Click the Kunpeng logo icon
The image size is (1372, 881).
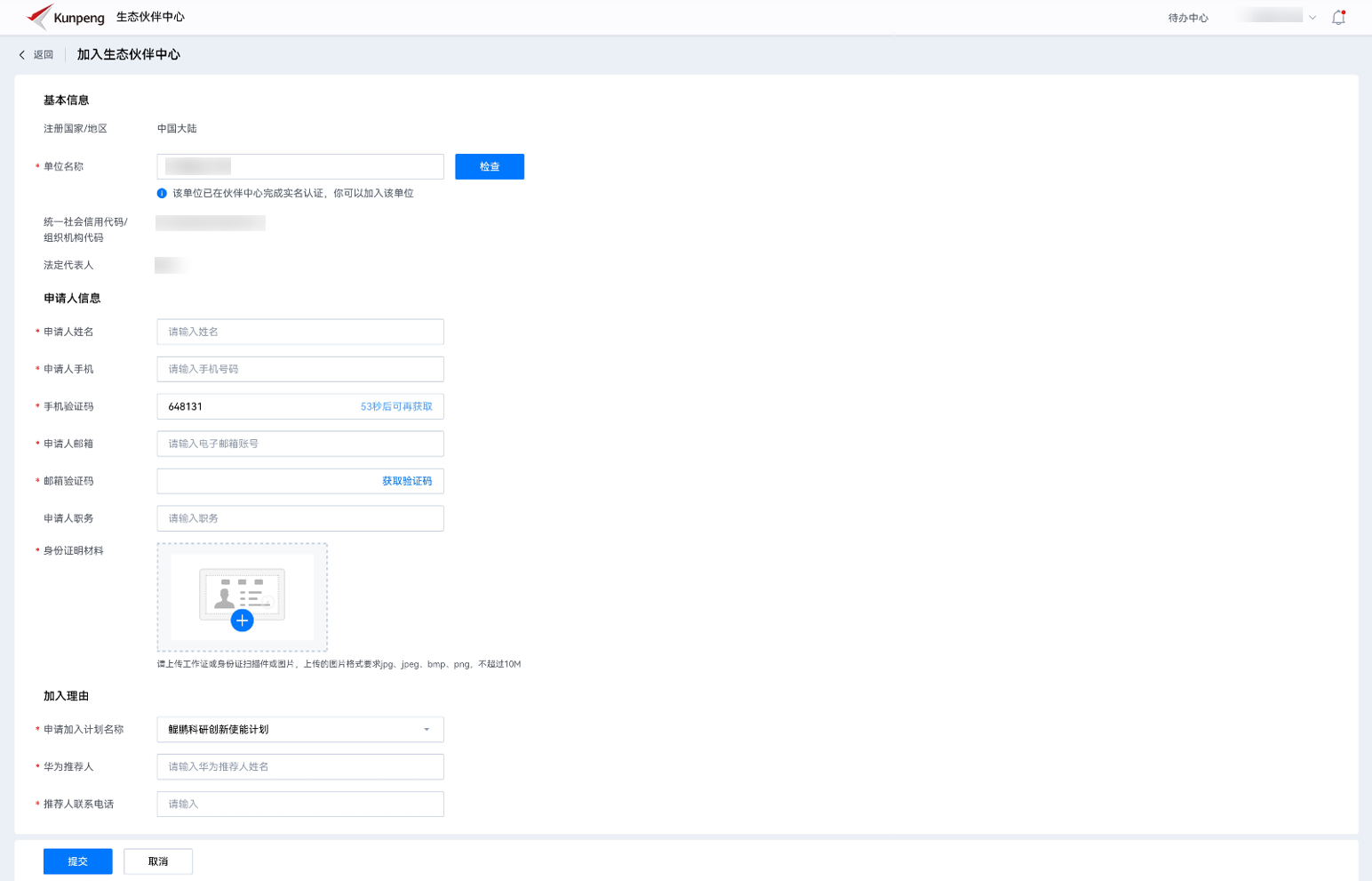pos(39,16)
